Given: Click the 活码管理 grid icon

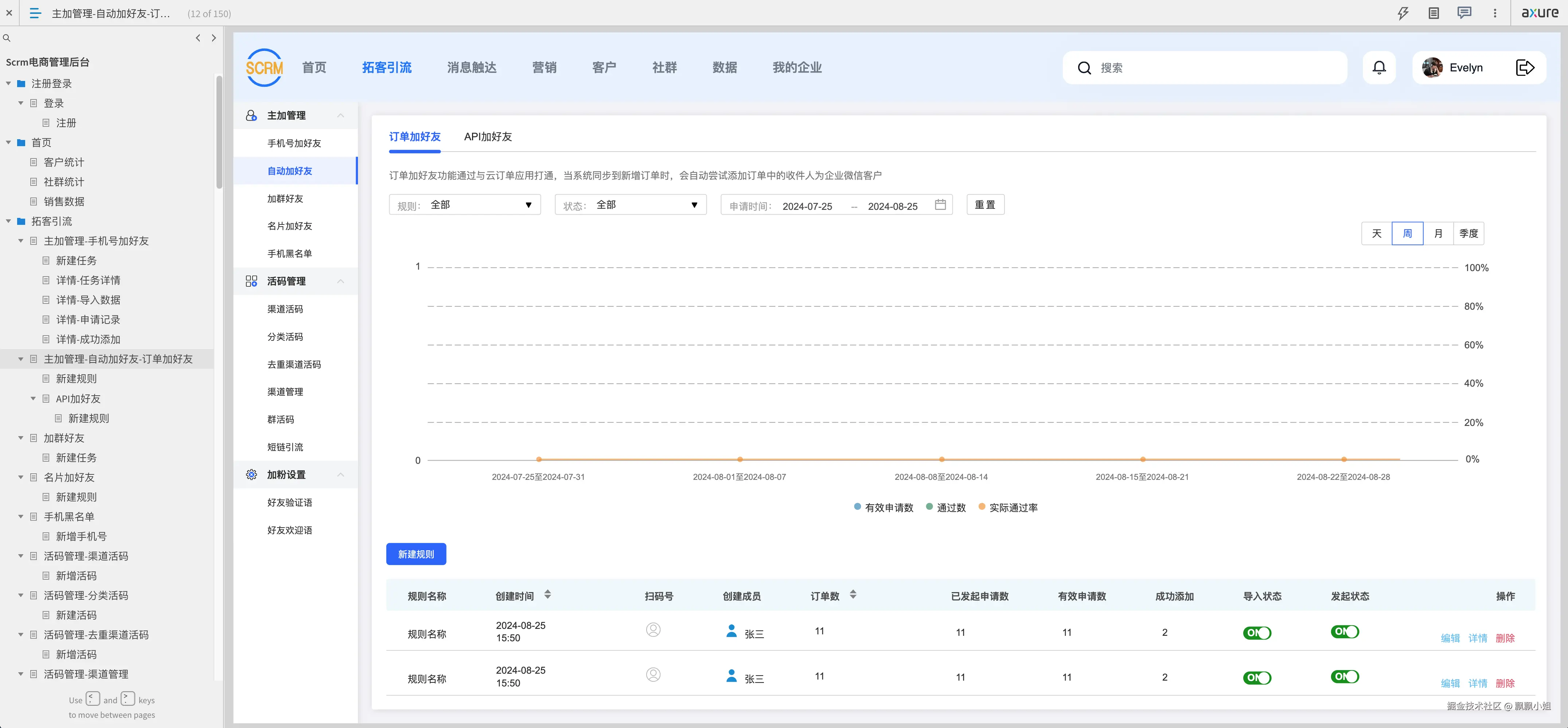Looking at the screenshot, I should pyautogui.click(x=251, y=281).
